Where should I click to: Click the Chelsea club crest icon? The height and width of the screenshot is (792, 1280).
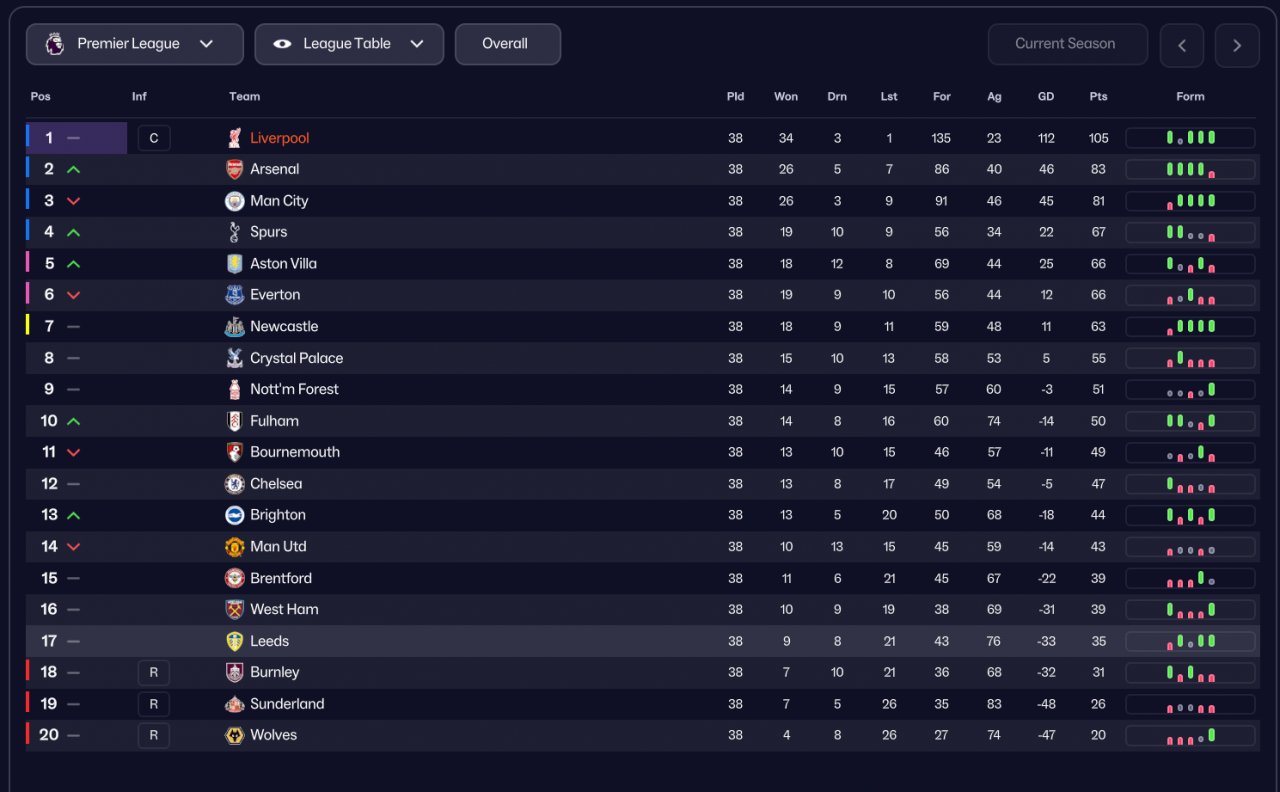point(234,484)
